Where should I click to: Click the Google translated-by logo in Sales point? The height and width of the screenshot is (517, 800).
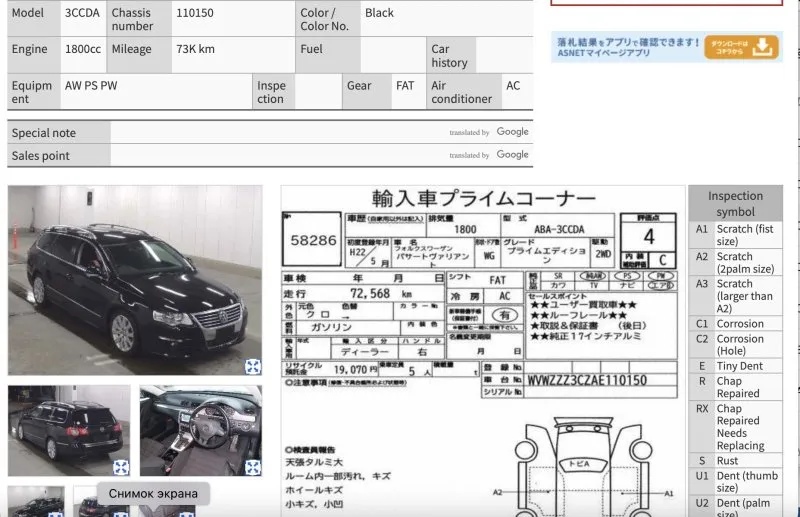click(512, 154)
